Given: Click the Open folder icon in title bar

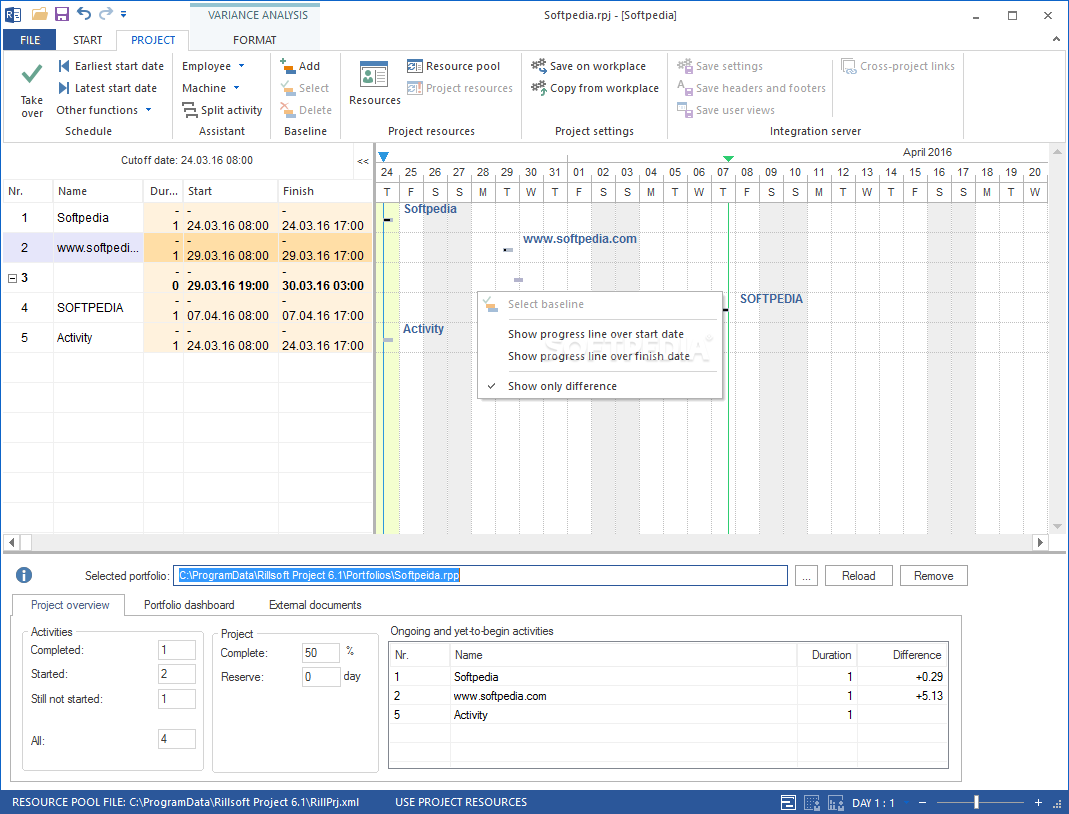Looking at the screenshot, I should 40,14.
